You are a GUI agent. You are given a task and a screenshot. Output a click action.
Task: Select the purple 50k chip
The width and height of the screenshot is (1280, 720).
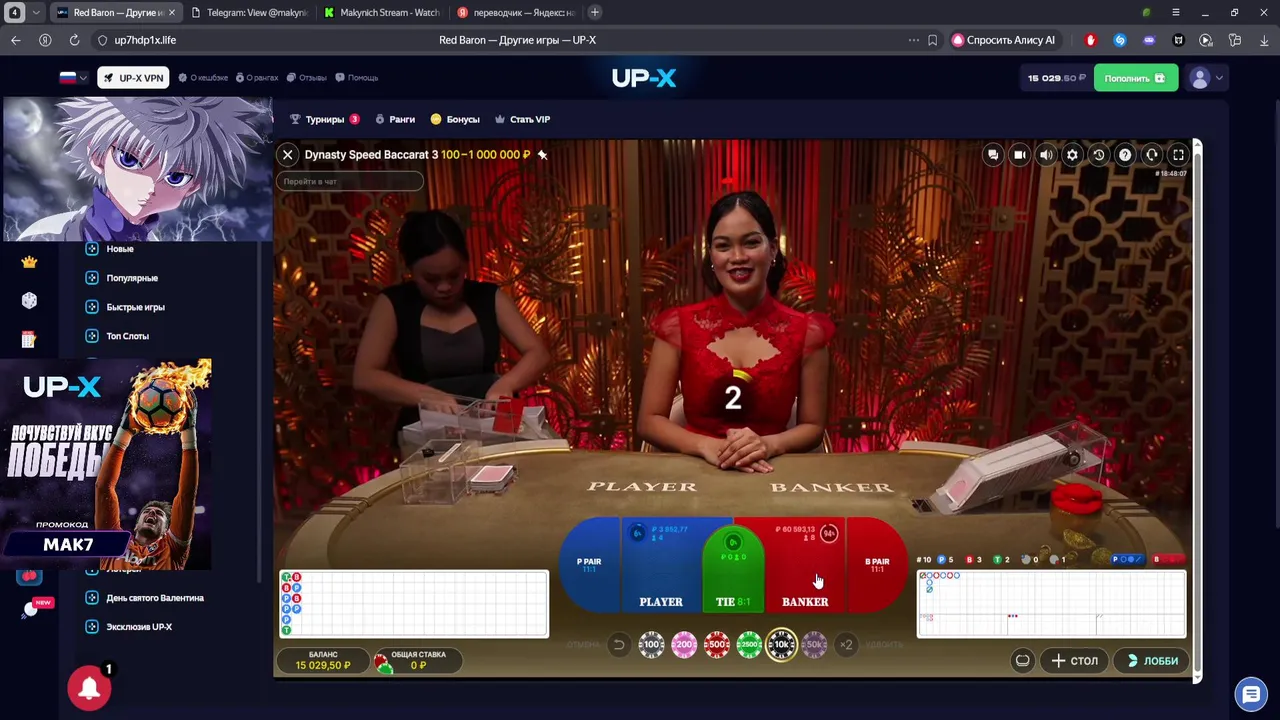click(814, 645)
